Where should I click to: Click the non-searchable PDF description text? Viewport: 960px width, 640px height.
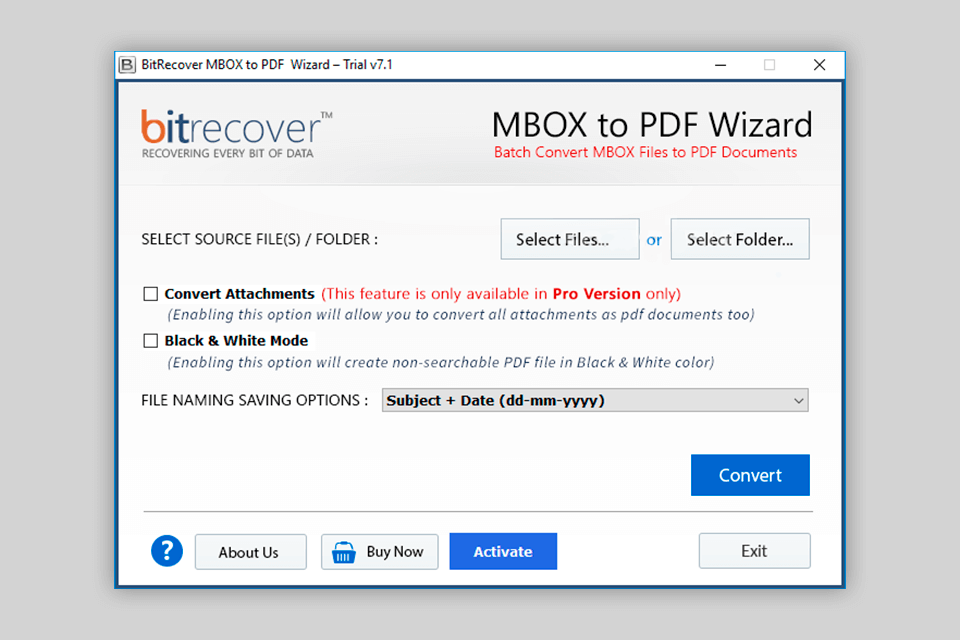[x=441, y=363]
